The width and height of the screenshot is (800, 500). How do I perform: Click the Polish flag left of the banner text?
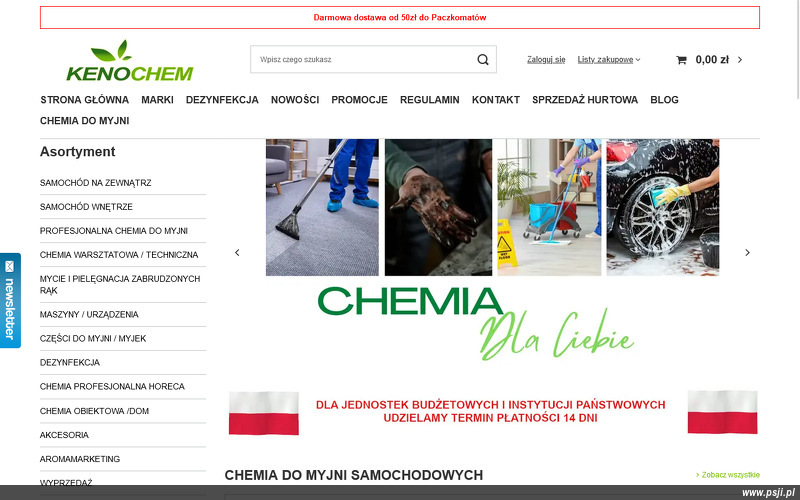coord(264,413)
